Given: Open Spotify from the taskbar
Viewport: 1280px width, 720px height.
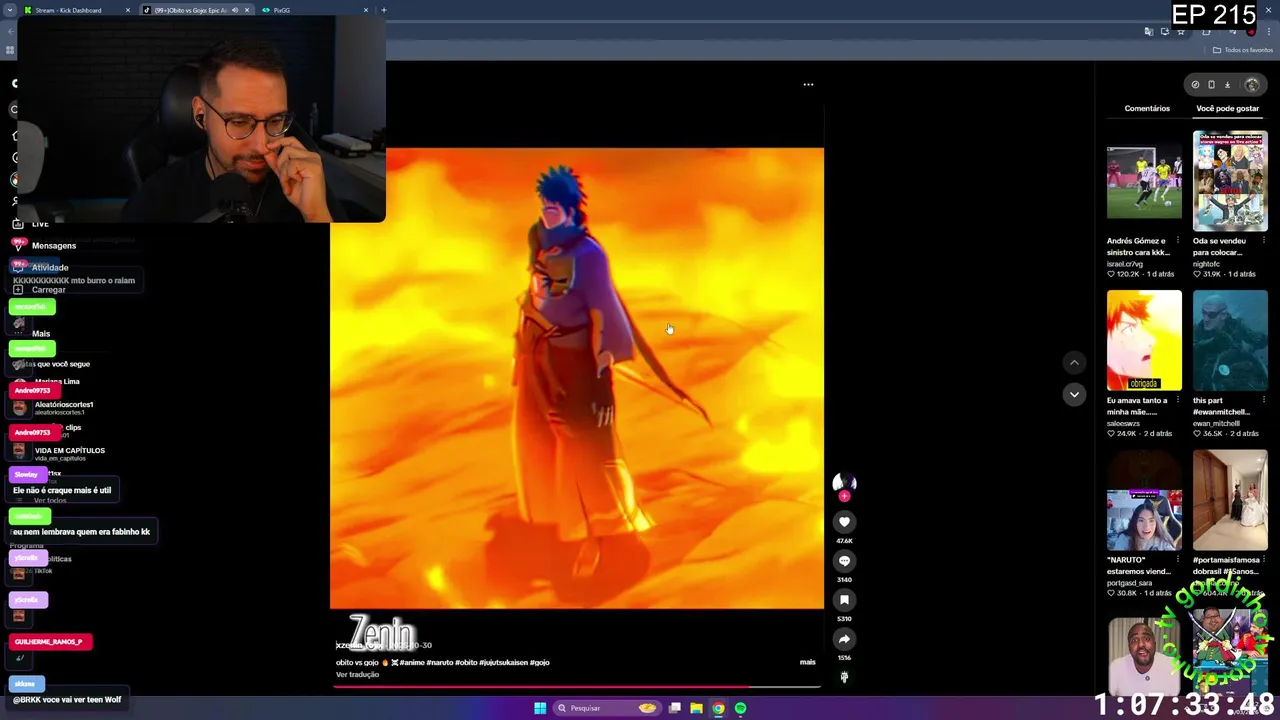Looking at the screenshot, I should point(740,708).
